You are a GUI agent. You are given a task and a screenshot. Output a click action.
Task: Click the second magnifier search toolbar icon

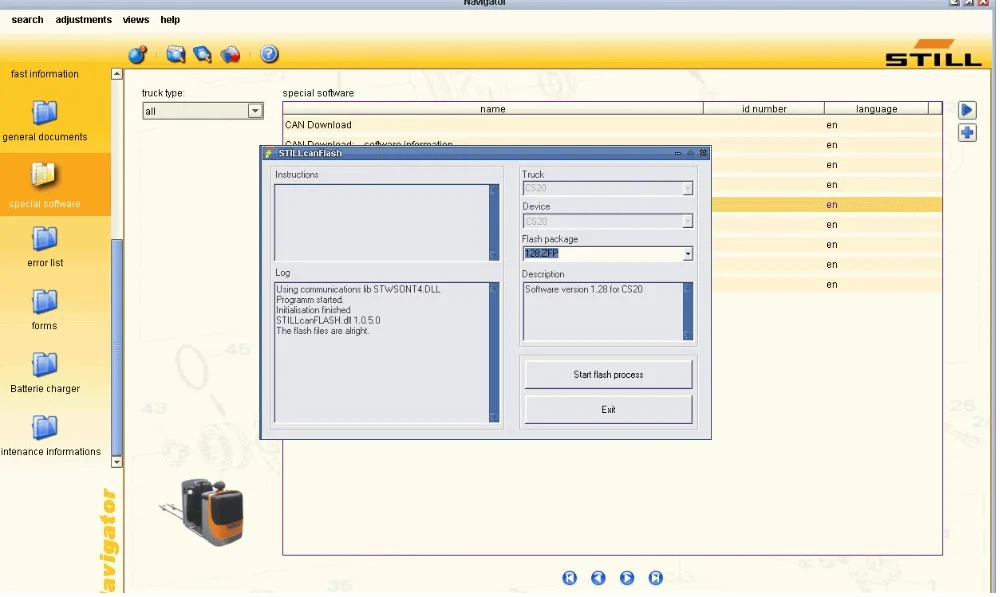202,54
